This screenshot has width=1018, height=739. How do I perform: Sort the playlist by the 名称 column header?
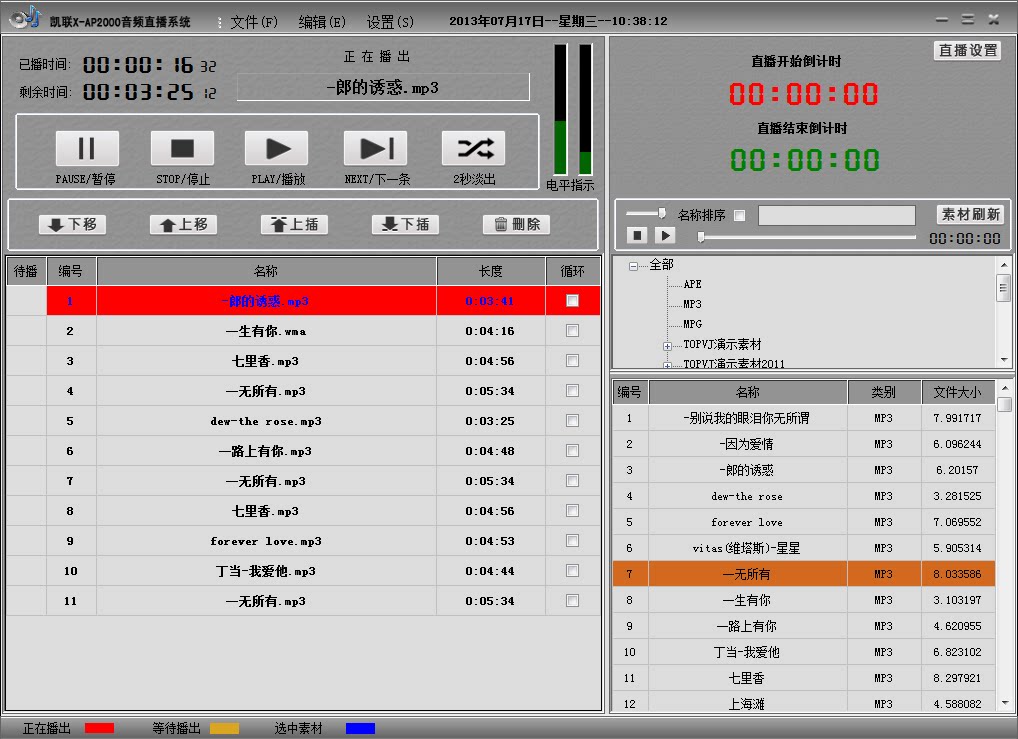click(x=266, y=271)
